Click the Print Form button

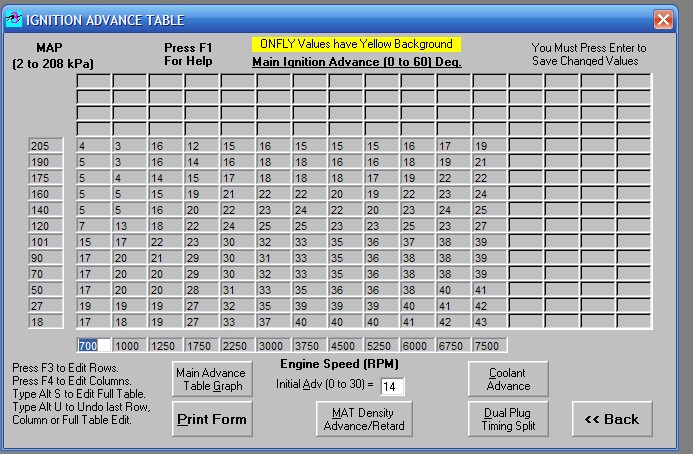click(211, 419)
